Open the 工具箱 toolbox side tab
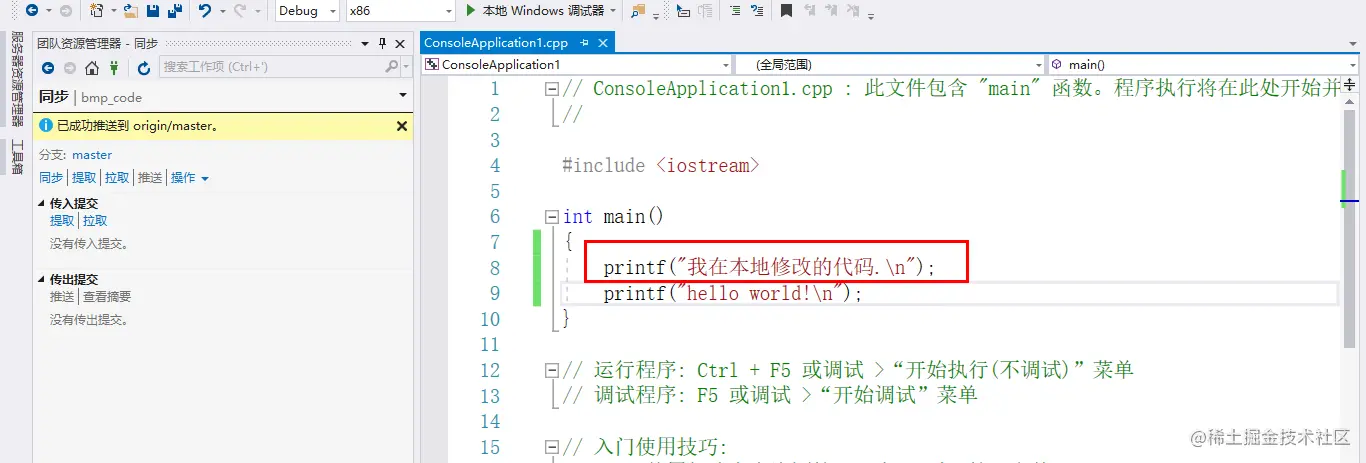This screenshot has height=463, width=1366. point(17,158)
